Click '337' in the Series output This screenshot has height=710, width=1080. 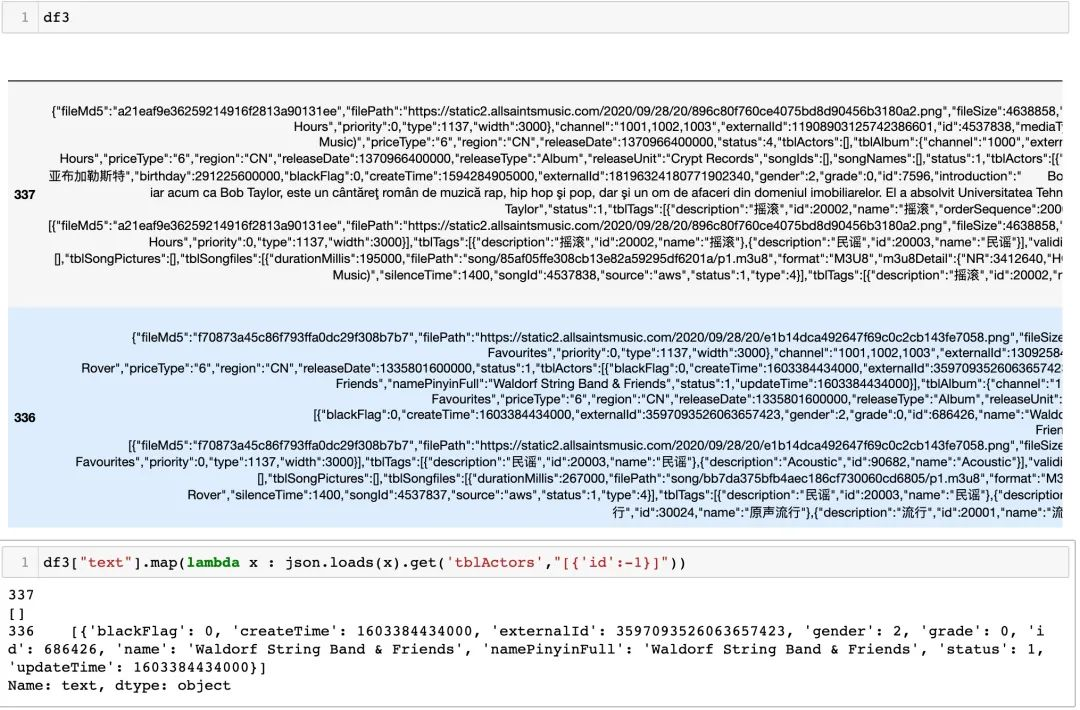point(21,594)
